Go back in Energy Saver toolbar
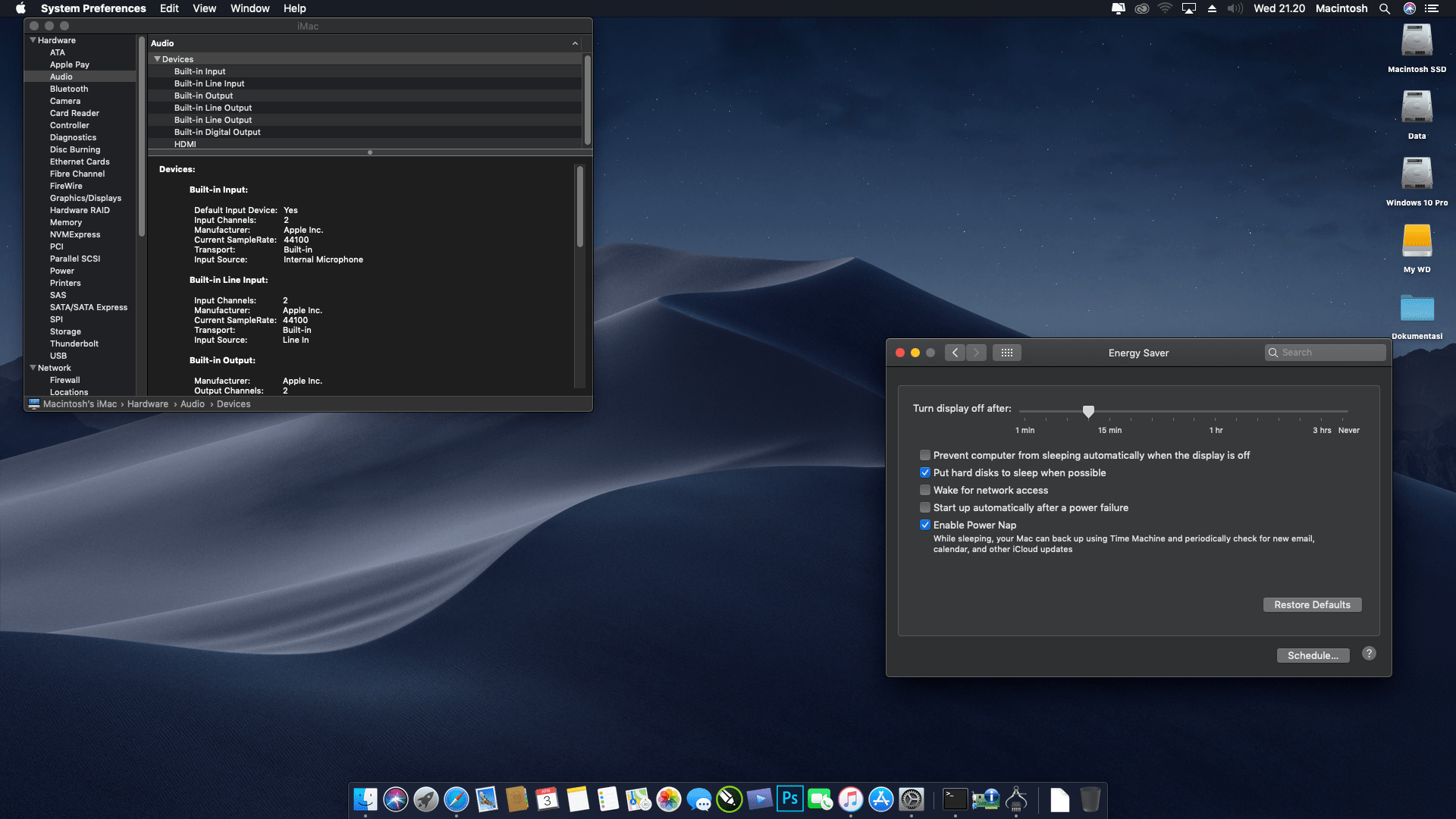 tap(955, 353)
